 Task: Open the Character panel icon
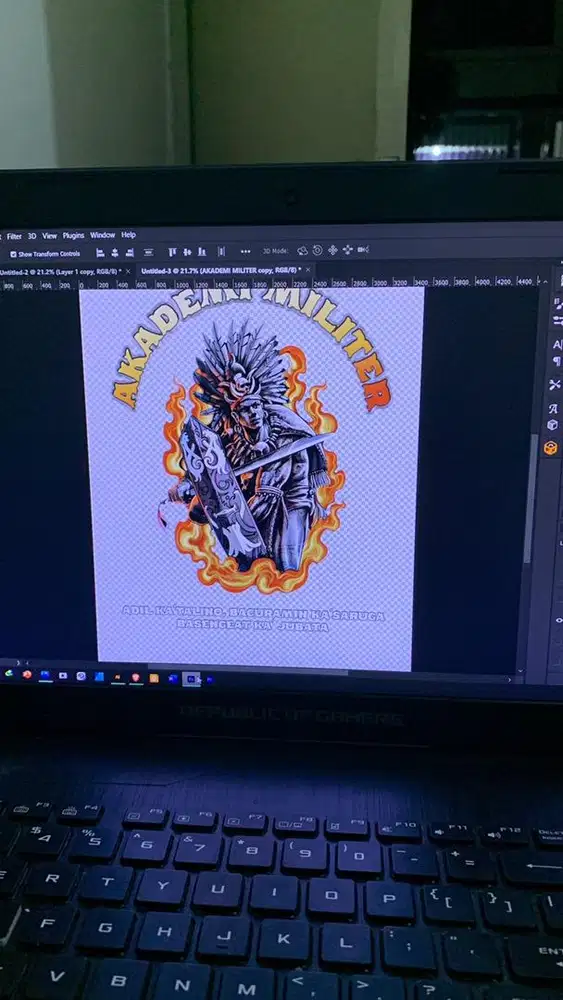[x=557, y=345]
